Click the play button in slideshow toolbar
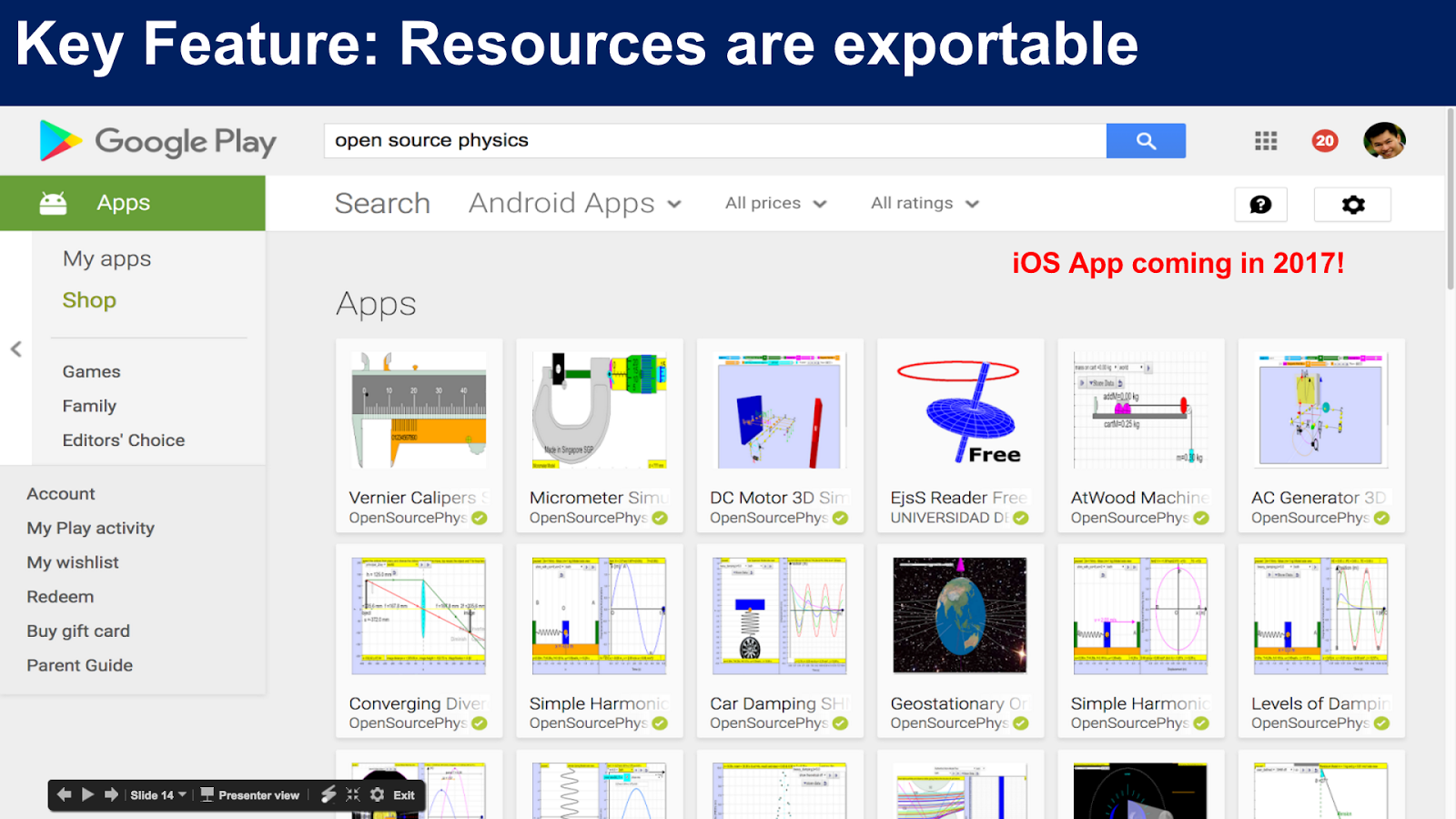The height and width of the screenshot is (819, 1456). 87,794
